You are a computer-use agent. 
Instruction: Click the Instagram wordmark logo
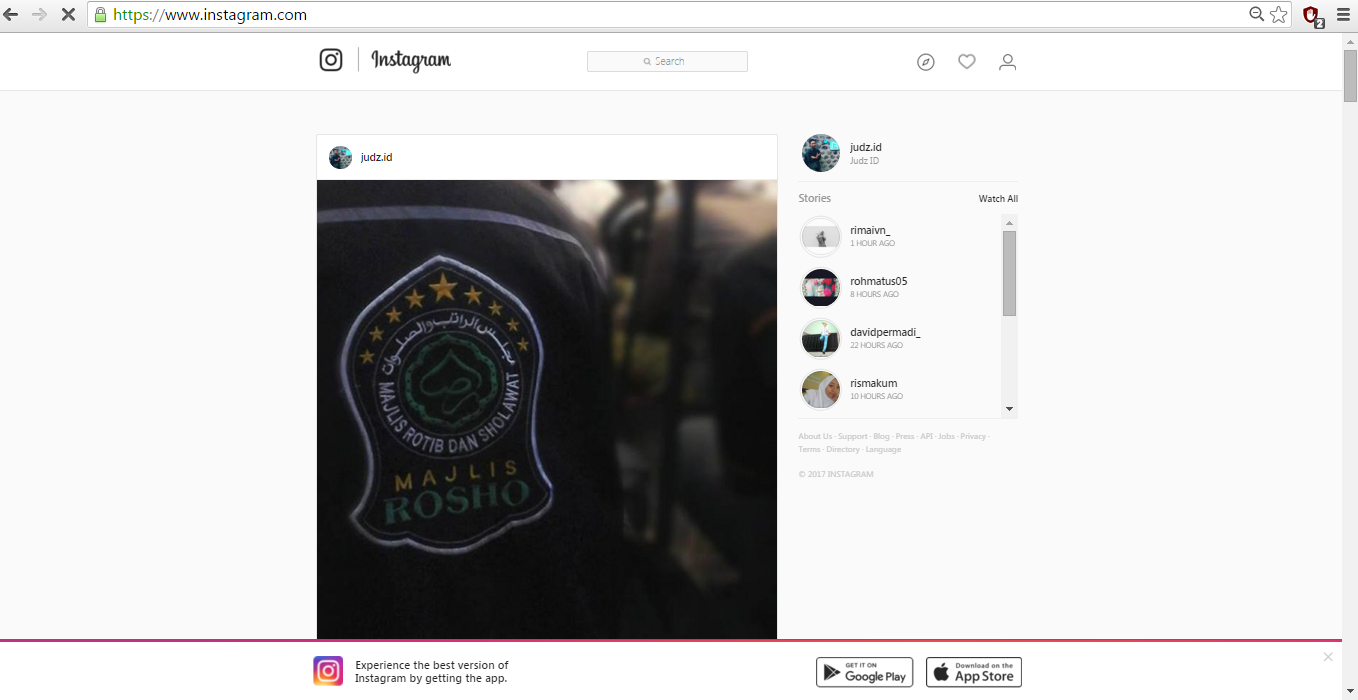pos(411,61)
